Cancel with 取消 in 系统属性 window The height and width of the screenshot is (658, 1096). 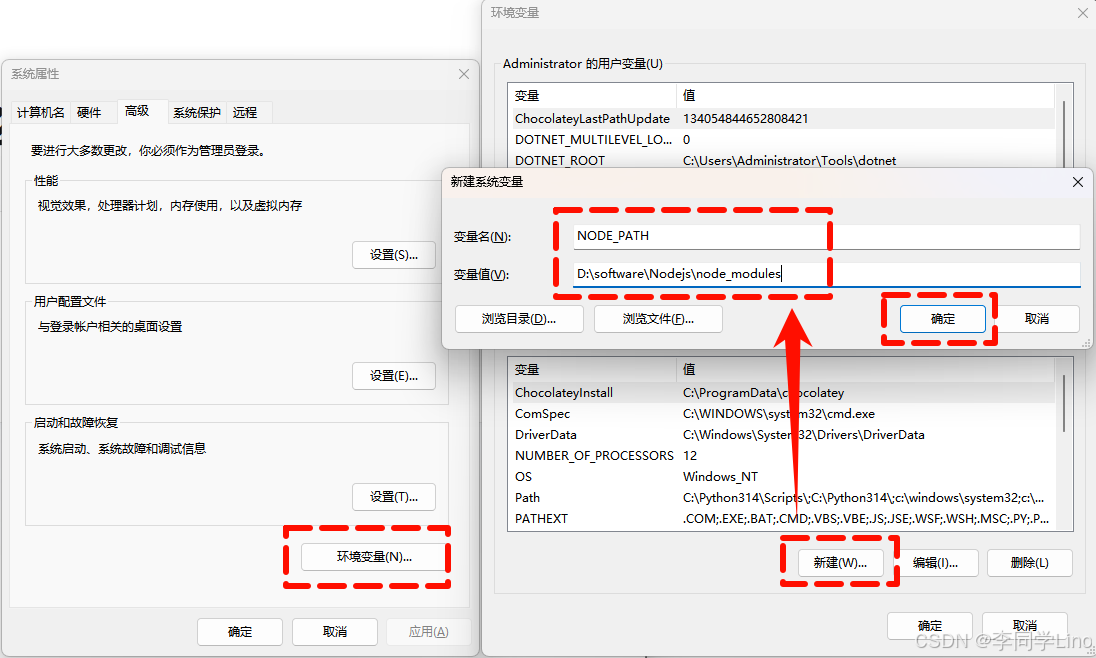(x=335, y=632)
